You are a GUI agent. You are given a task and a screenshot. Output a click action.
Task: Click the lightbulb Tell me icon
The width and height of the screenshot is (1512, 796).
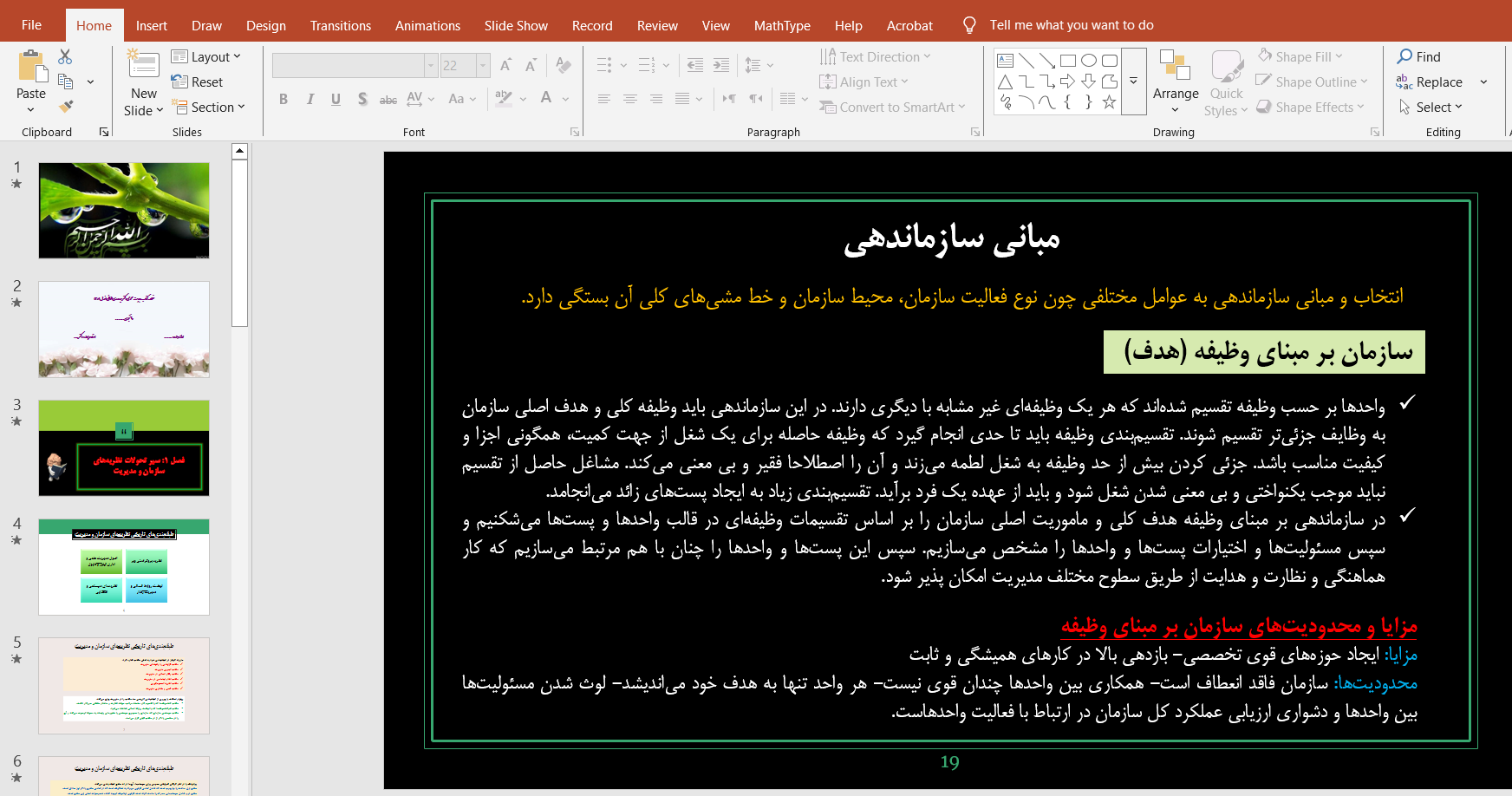click(969, 25)
